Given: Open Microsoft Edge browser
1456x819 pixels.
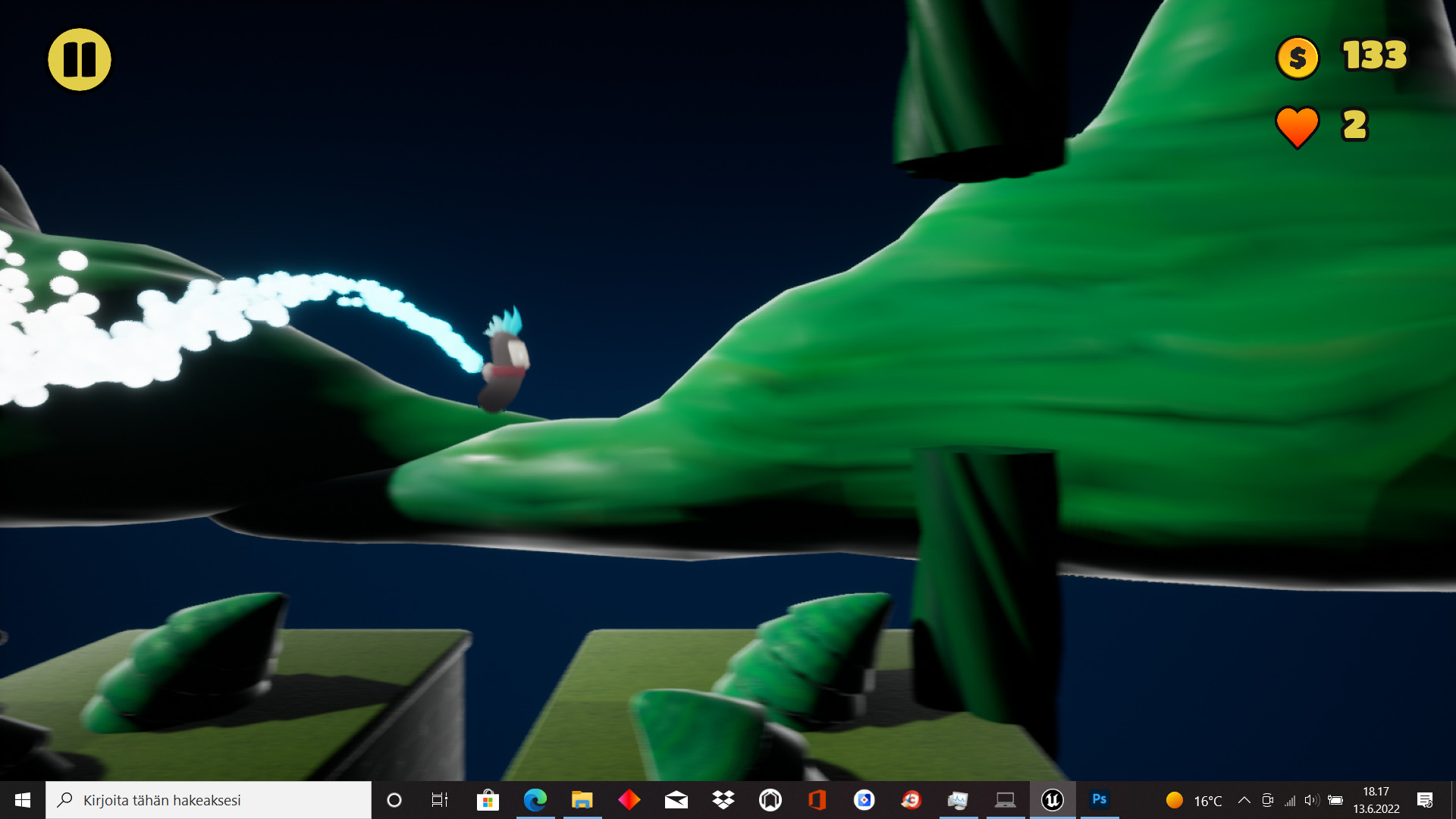Looking at the screenshot, I should (x=536, y=800).
